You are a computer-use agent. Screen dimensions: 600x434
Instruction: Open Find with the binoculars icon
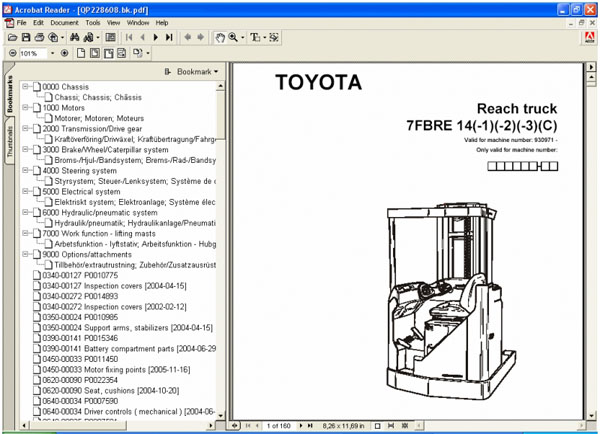point(75,38)
